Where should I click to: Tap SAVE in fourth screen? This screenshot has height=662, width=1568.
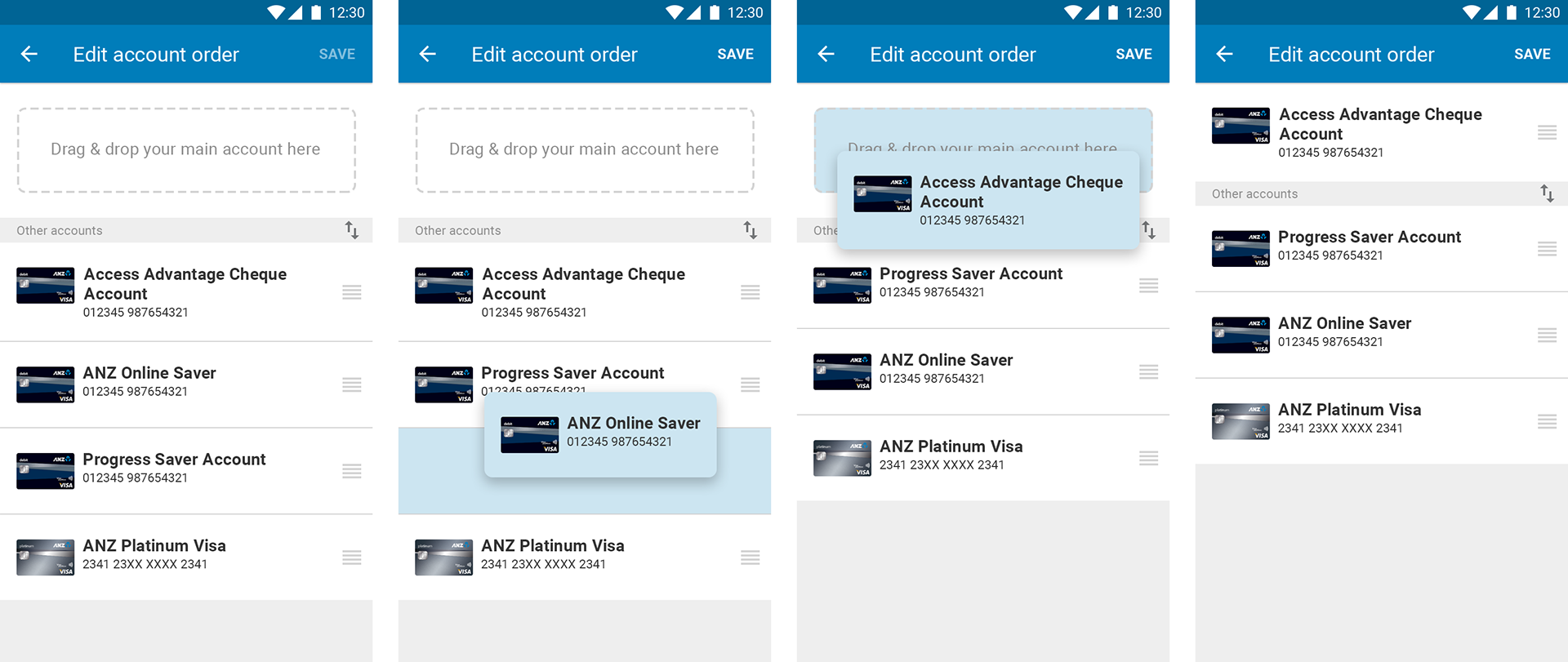tap(1533, 54)
